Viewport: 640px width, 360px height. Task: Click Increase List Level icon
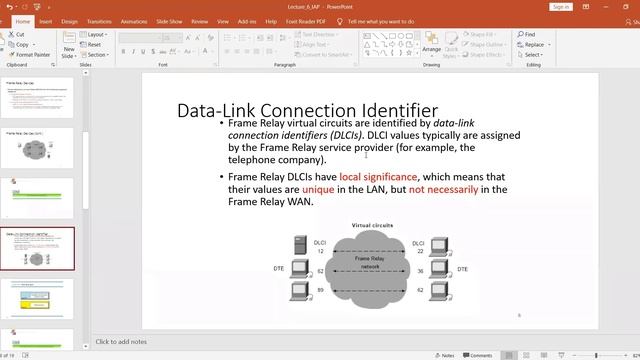[270, 38]
